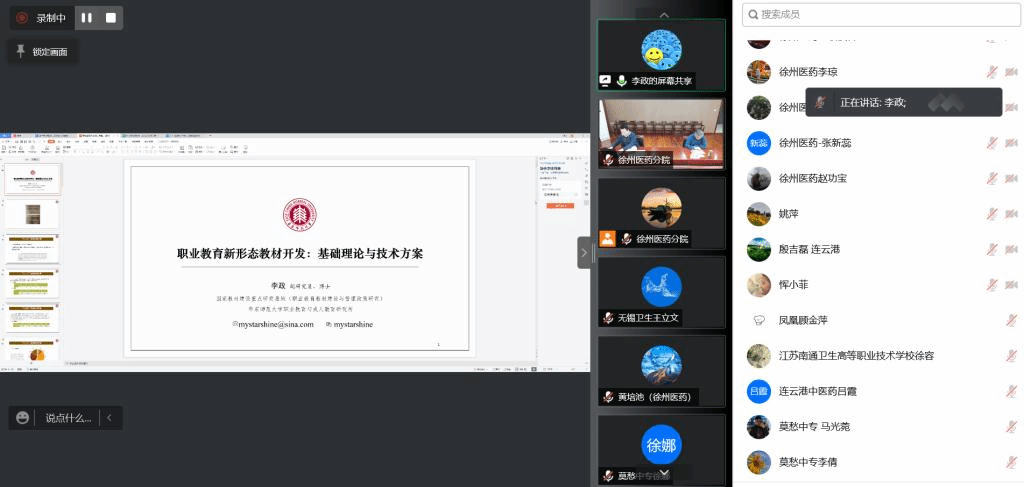The image size is (1024, 487).
Task: Collapse the video strip with side arrow
Action: [x=584, y=252]
